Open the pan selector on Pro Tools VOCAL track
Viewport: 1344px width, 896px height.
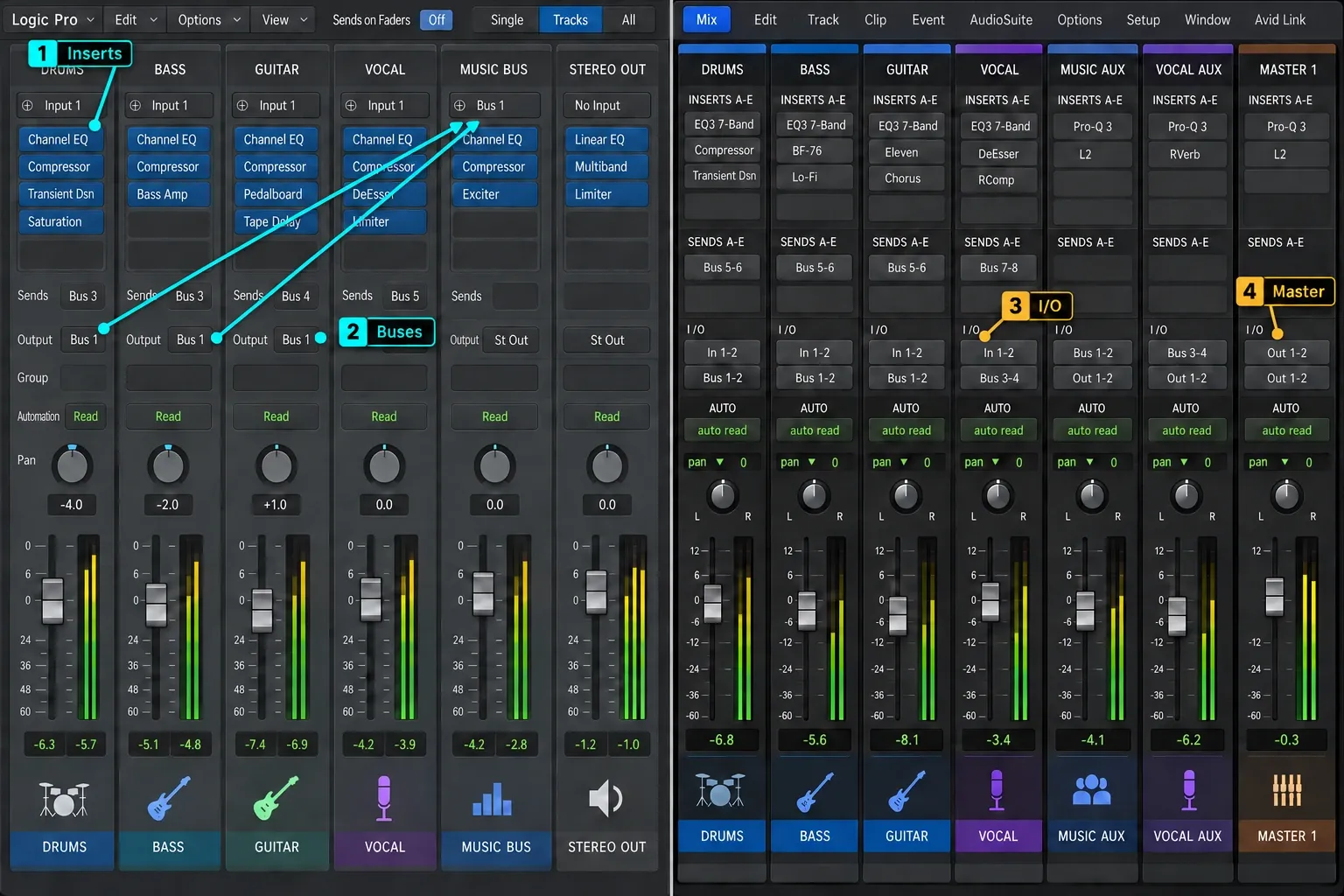pyautogui.click(x=983, y=462)
